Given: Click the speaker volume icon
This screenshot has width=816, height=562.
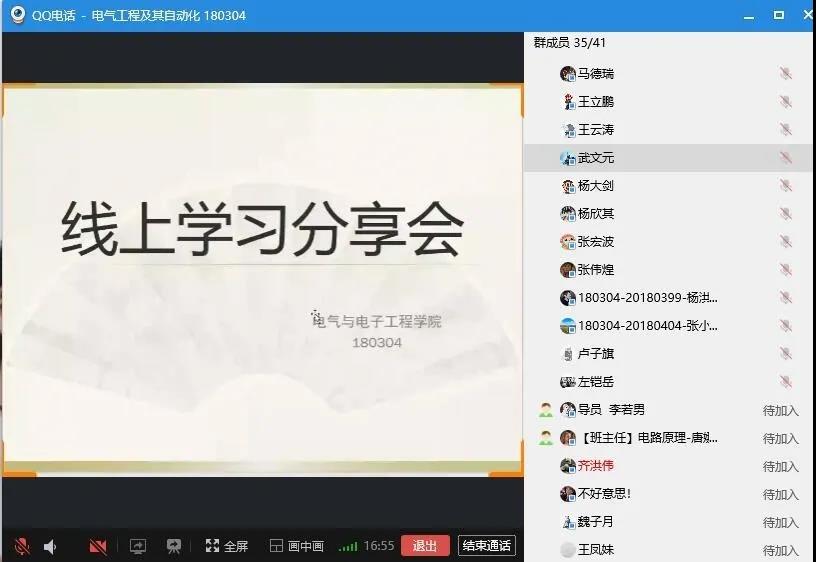Looking at the screenshot, I should [x=50, y=546].
